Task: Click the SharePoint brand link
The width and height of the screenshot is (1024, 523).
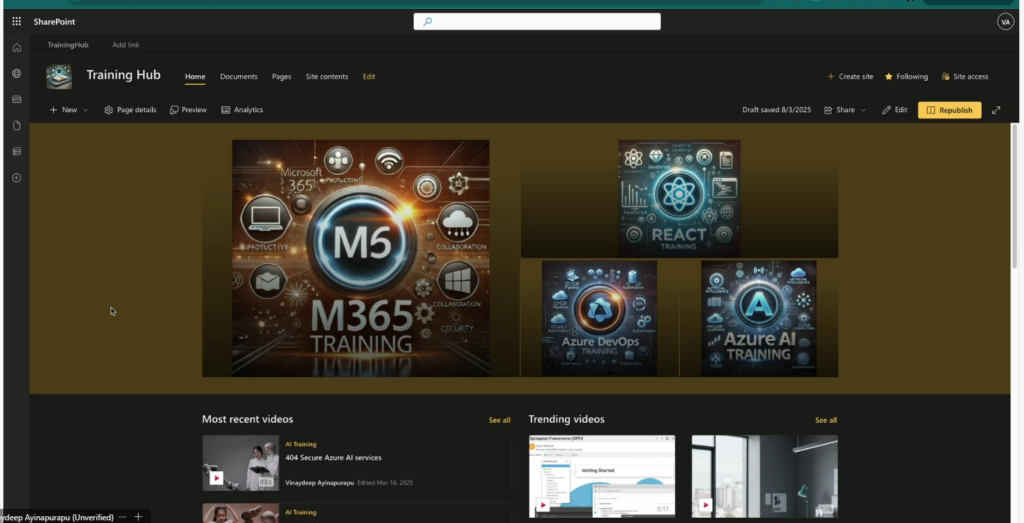Action: (54, 22)
